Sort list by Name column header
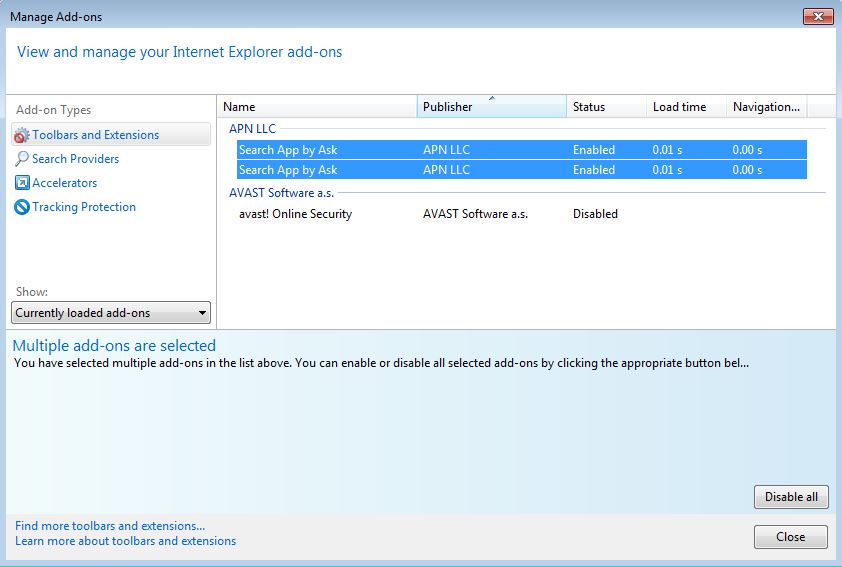842x567 pixels. [x=317, y=107]
